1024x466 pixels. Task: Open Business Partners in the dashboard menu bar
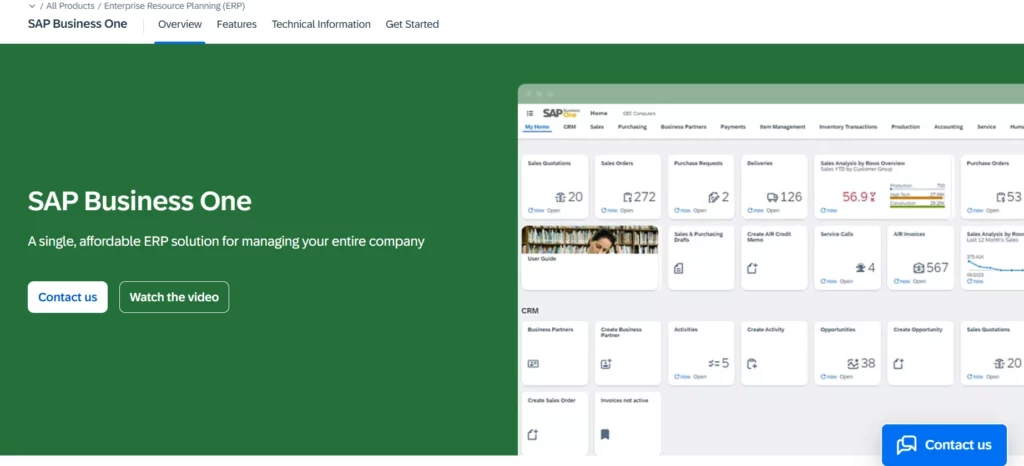coord(684,127)
